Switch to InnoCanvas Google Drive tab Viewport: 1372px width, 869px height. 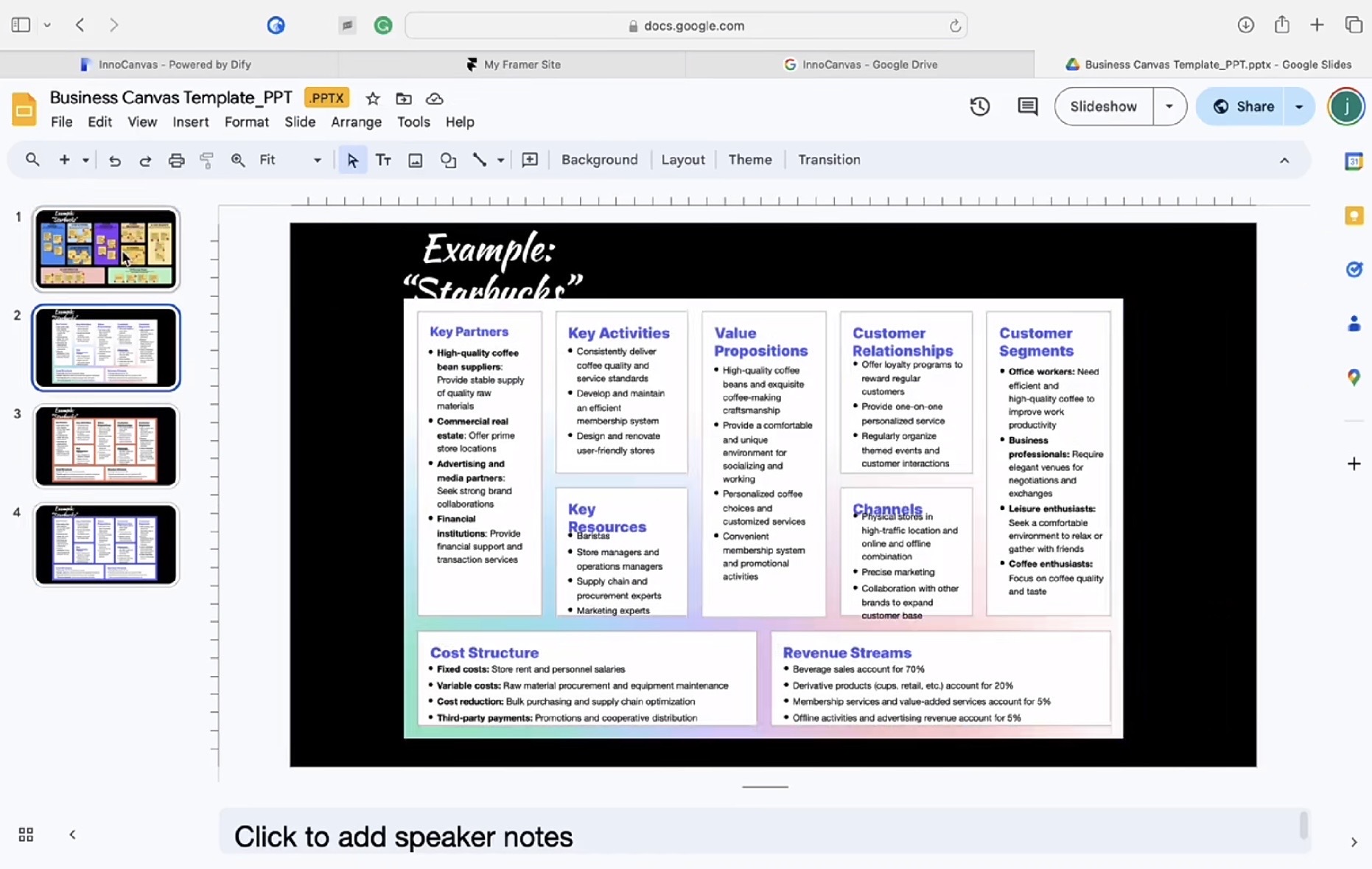tap(860, 64)
